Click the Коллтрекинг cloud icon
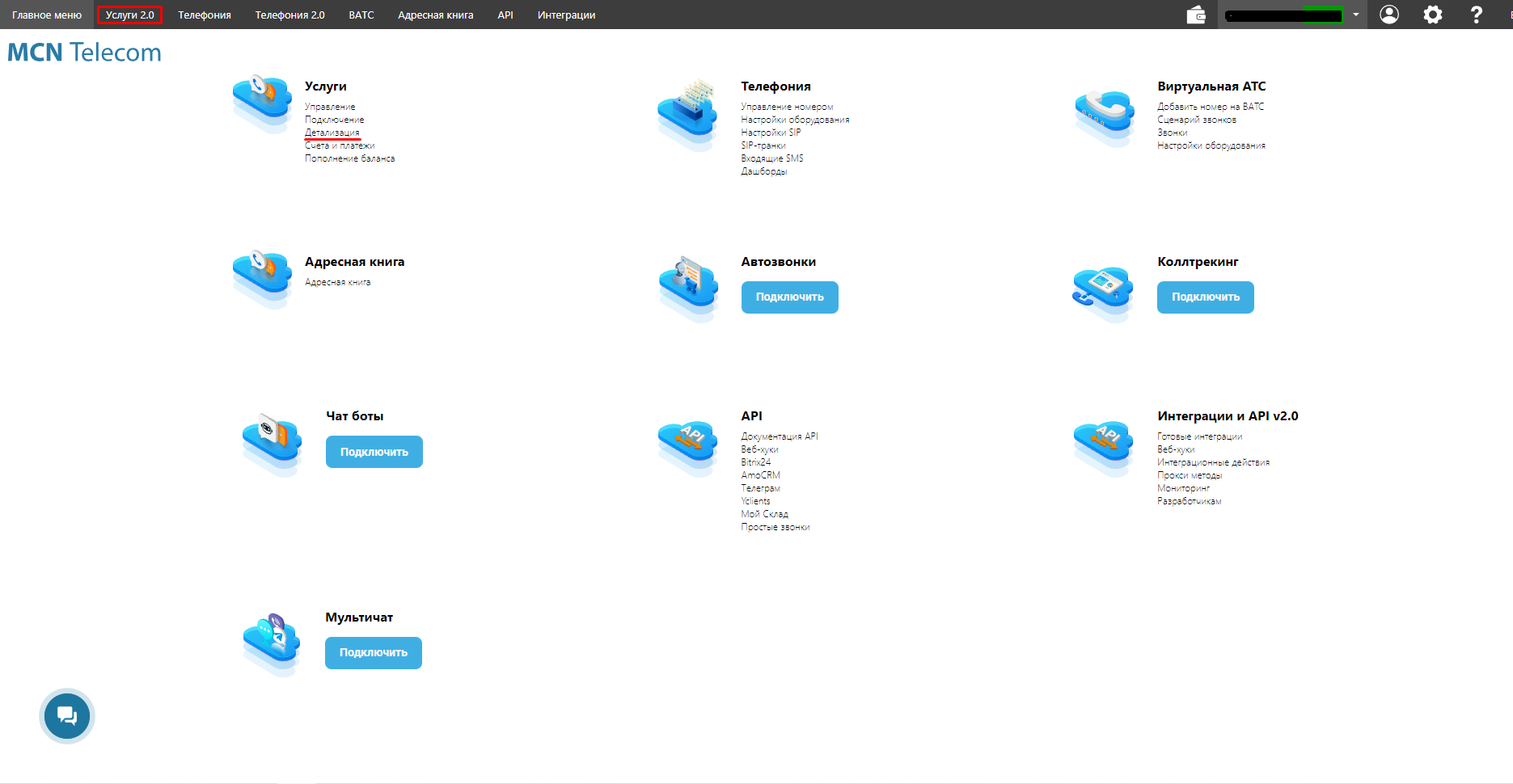Viewport: 1513px width, 784px height. coord(1103,293)
